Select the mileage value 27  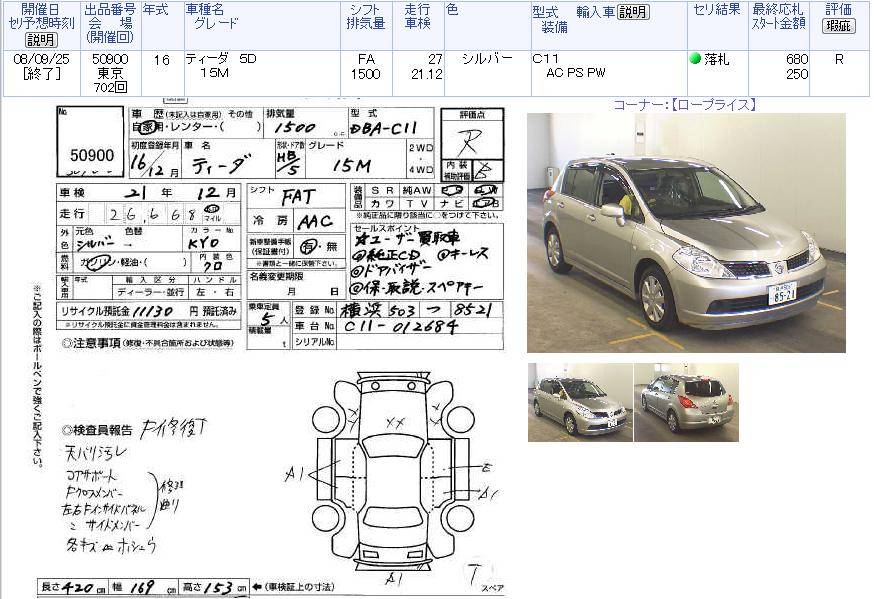[x=435, y=59]
